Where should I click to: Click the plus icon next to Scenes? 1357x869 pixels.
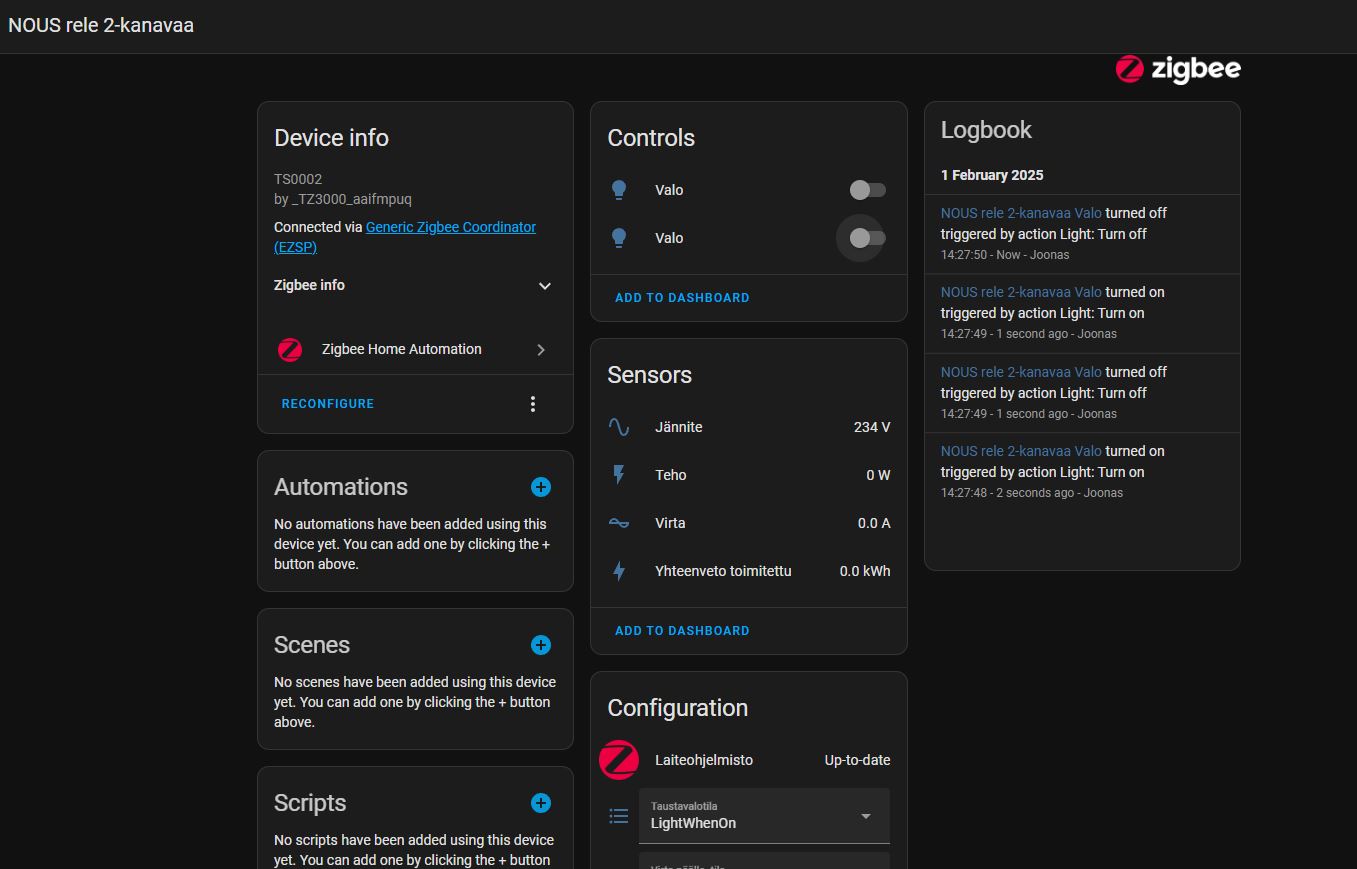(541, 645)
